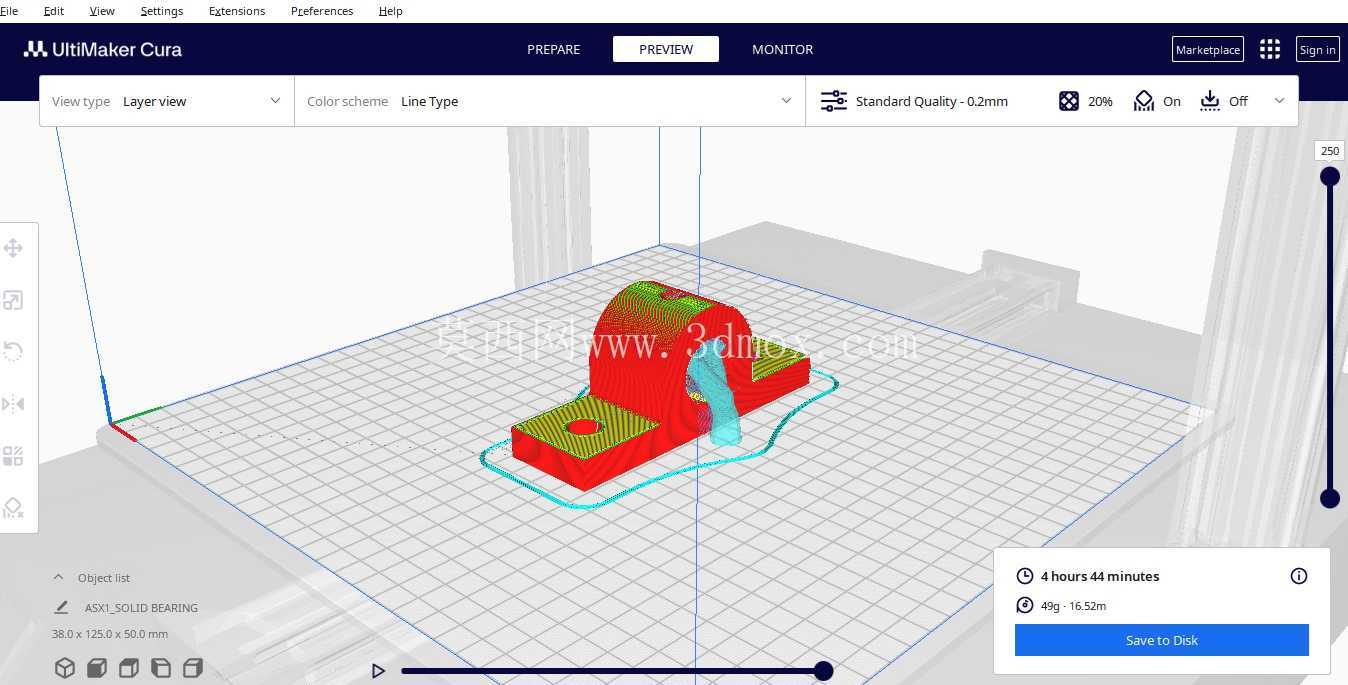
Task: Click the print time clock icon
Action: 1024,576
